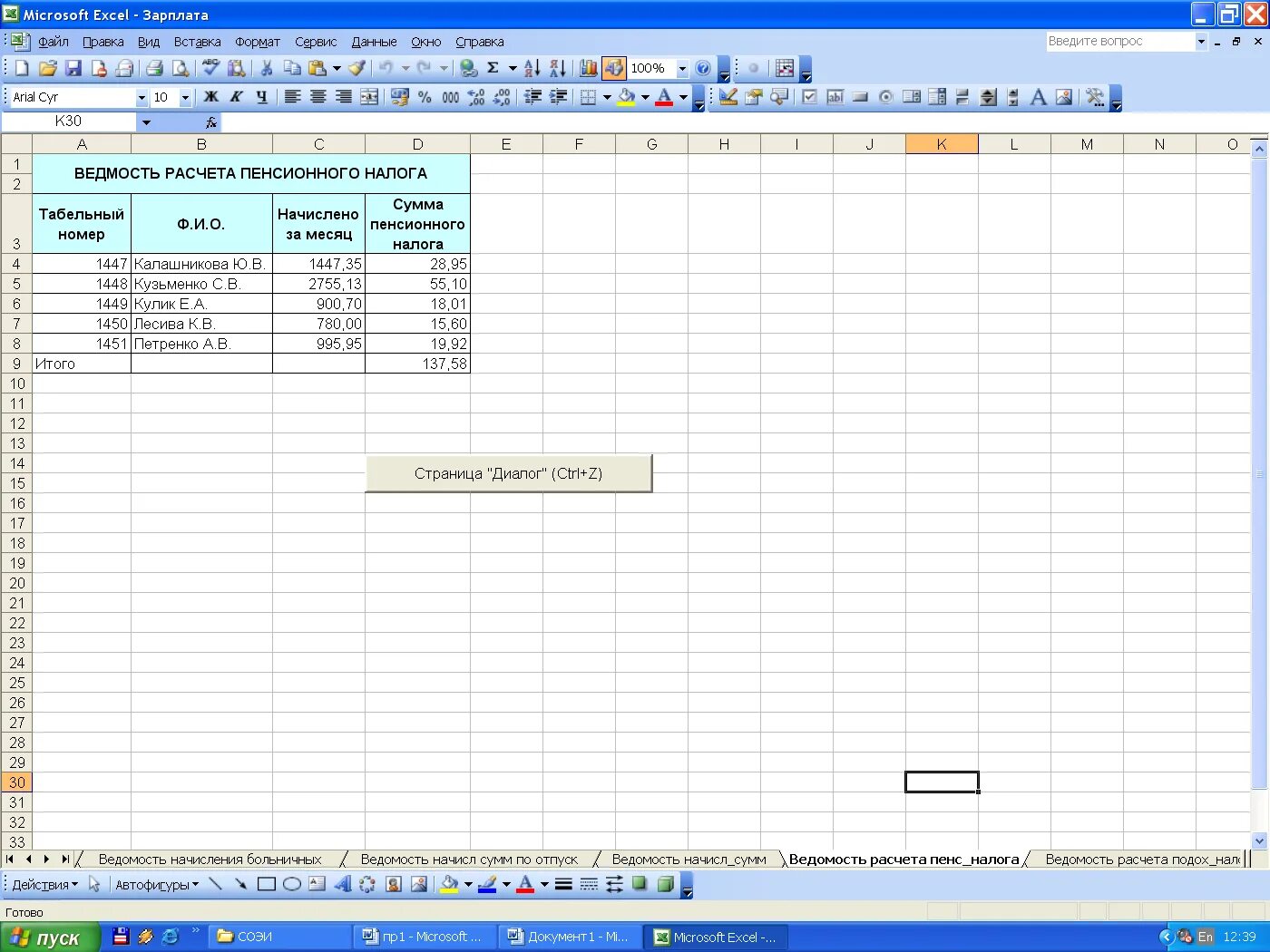Viewport: 1270px width, 952px height.
Task: Toggle underline with the Ч button
Action: click(x=261, y=97)
